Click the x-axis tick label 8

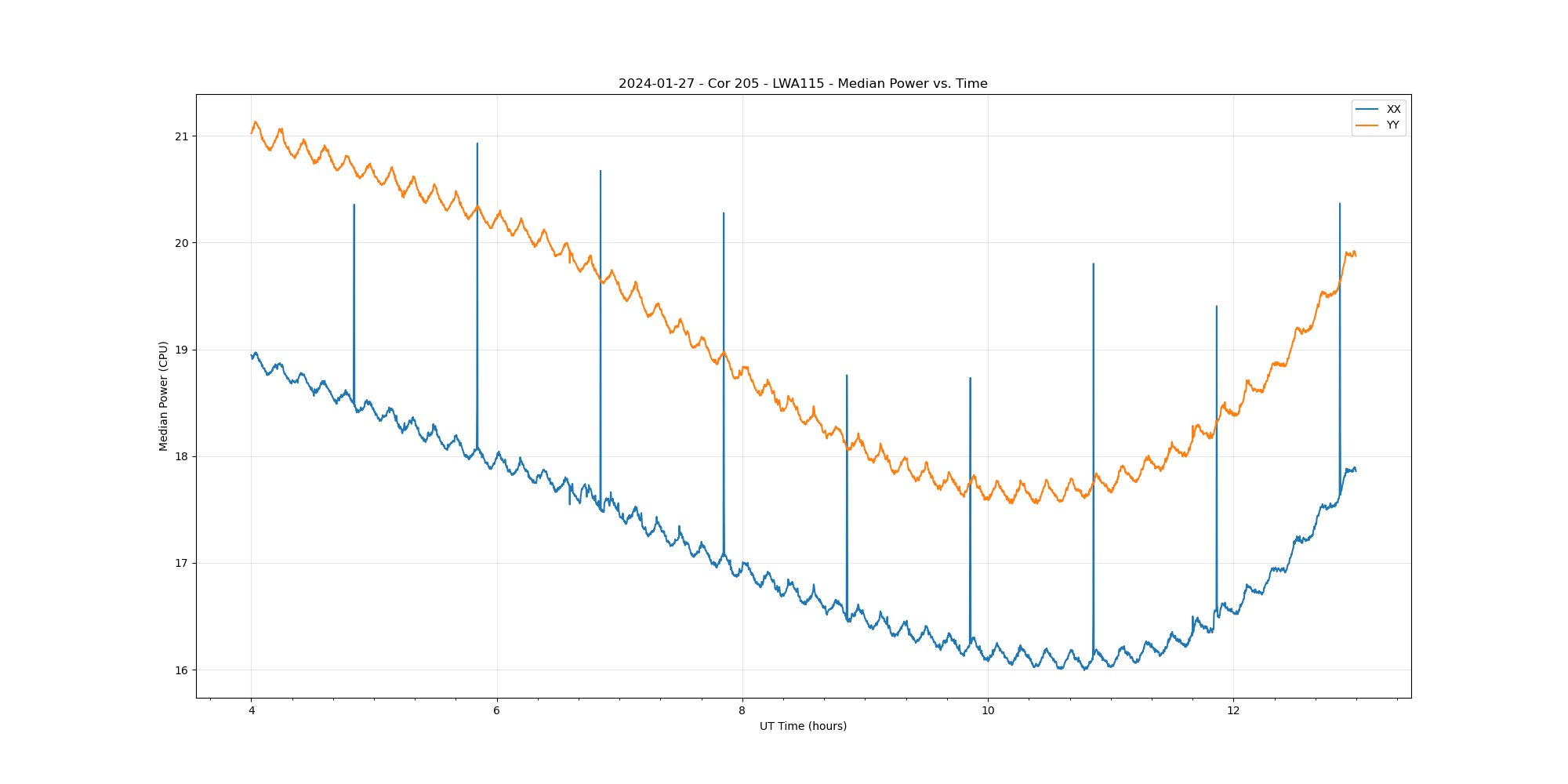(x=742, y=711)
